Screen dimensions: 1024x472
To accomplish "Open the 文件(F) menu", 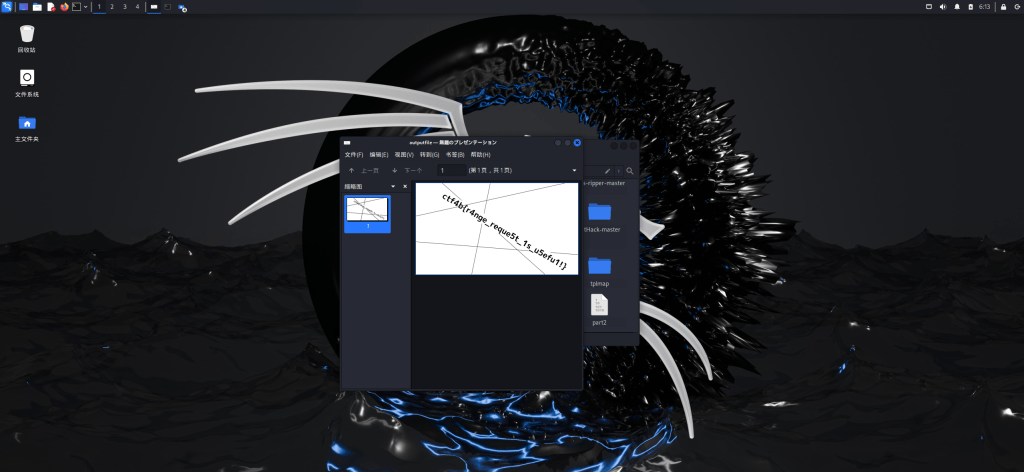I will coord(354,155).
